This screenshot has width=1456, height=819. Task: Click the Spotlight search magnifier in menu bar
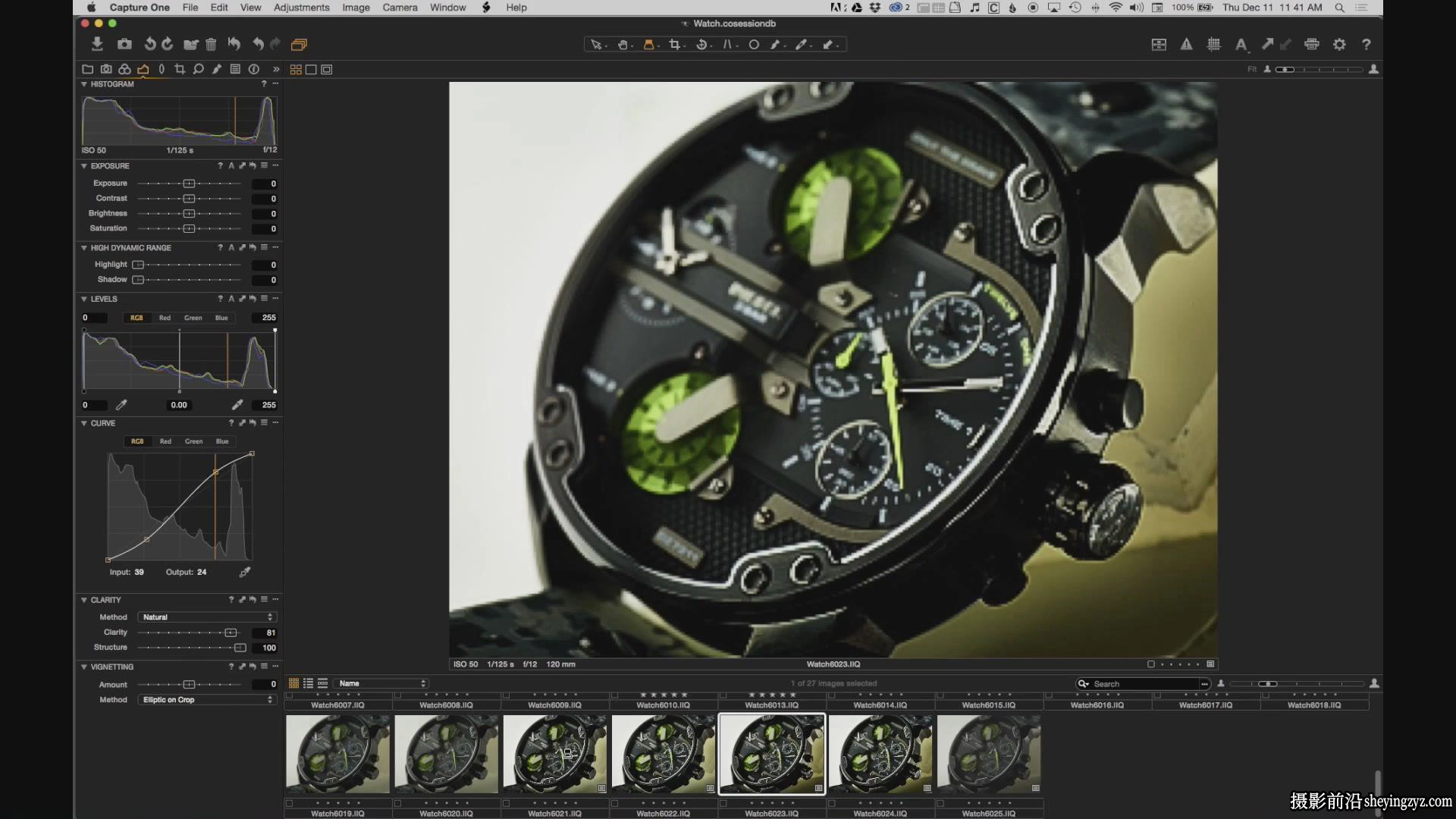tap(1340, 8)
